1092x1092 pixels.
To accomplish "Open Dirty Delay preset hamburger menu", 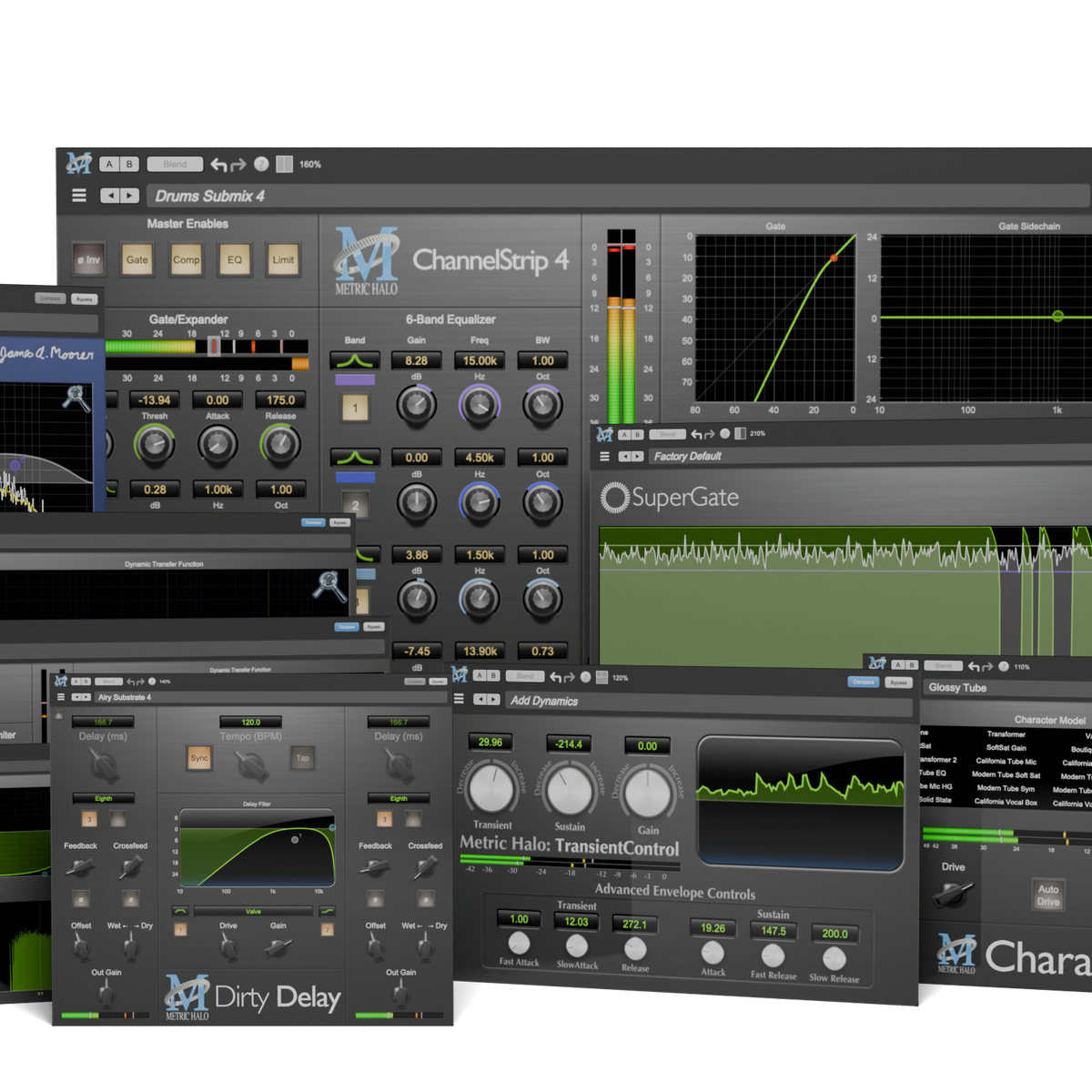I will (x=61, y=697).
